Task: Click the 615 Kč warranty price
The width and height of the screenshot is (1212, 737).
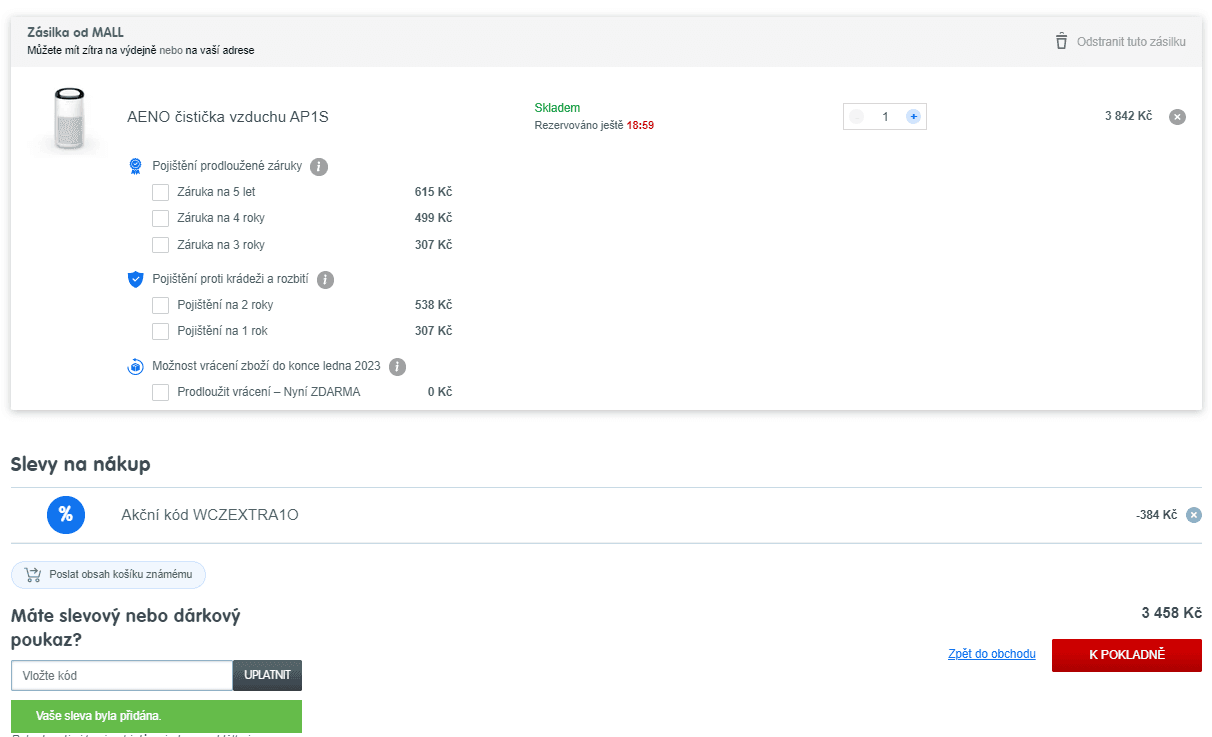Action: pos(433,192)
